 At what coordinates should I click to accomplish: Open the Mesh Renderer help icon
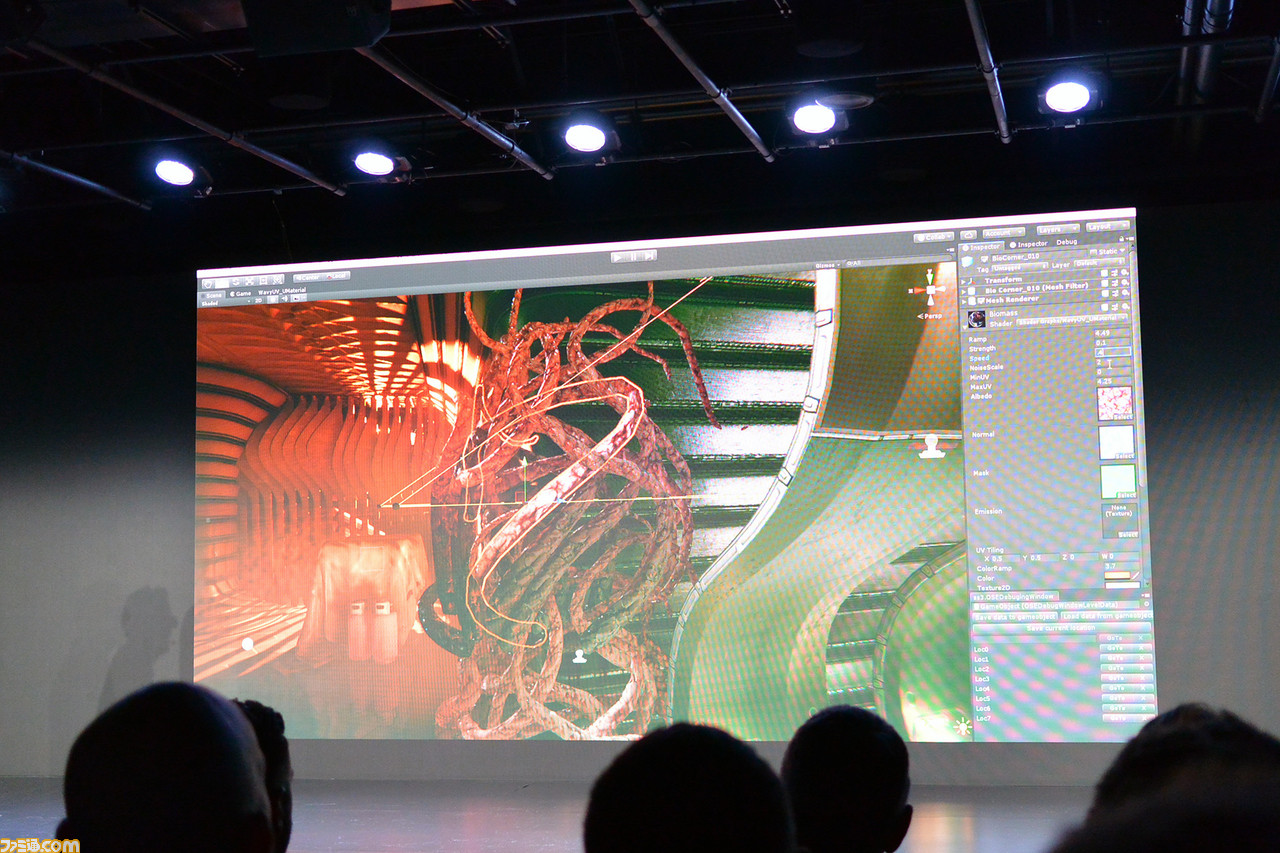tap(1104, 293)
